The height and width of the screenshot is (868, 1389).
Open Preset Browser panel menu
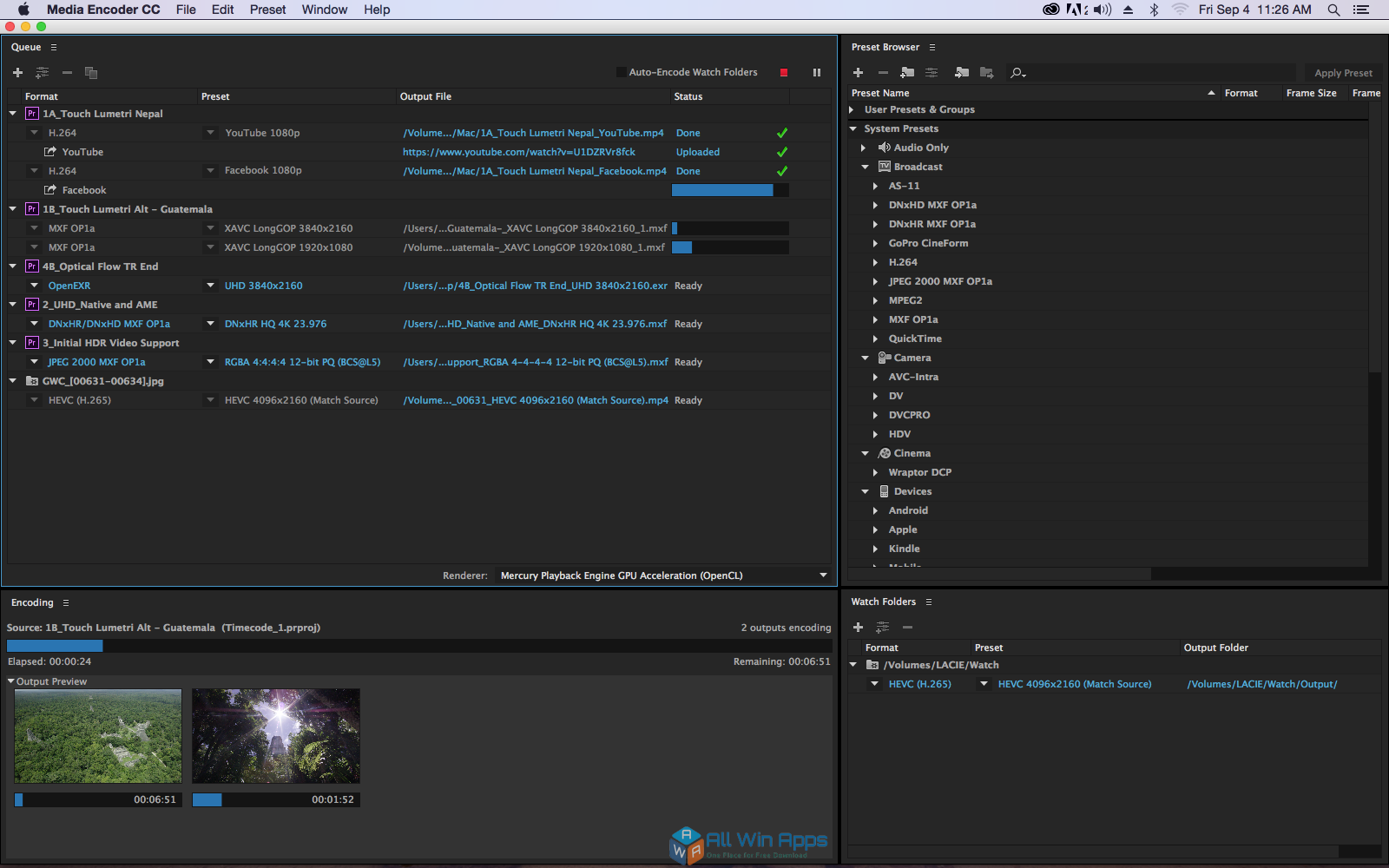(932, 48)
